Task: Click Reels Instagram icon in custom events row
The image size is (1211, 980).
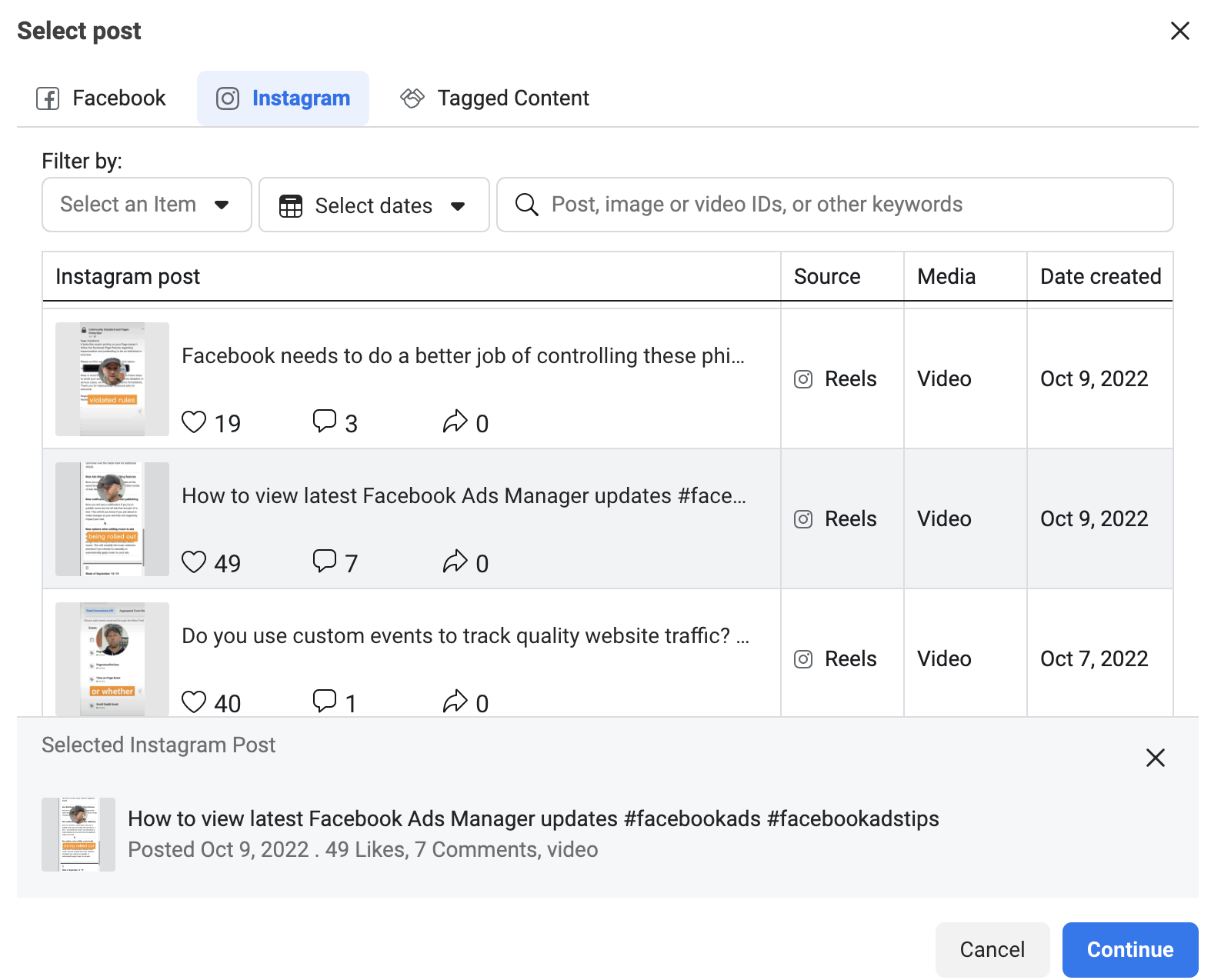Action: 803,659
